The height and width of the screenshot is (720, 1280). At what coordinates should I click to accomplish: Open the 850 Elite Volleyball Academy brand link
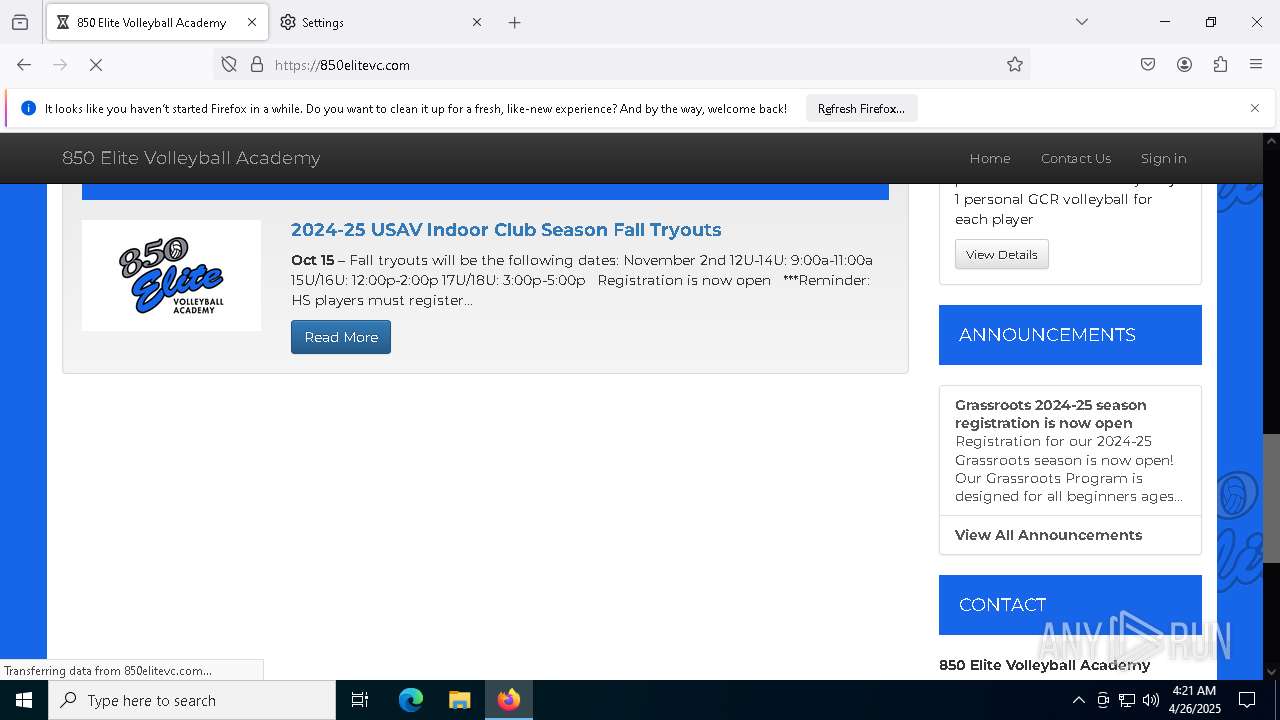coord(191,158)
